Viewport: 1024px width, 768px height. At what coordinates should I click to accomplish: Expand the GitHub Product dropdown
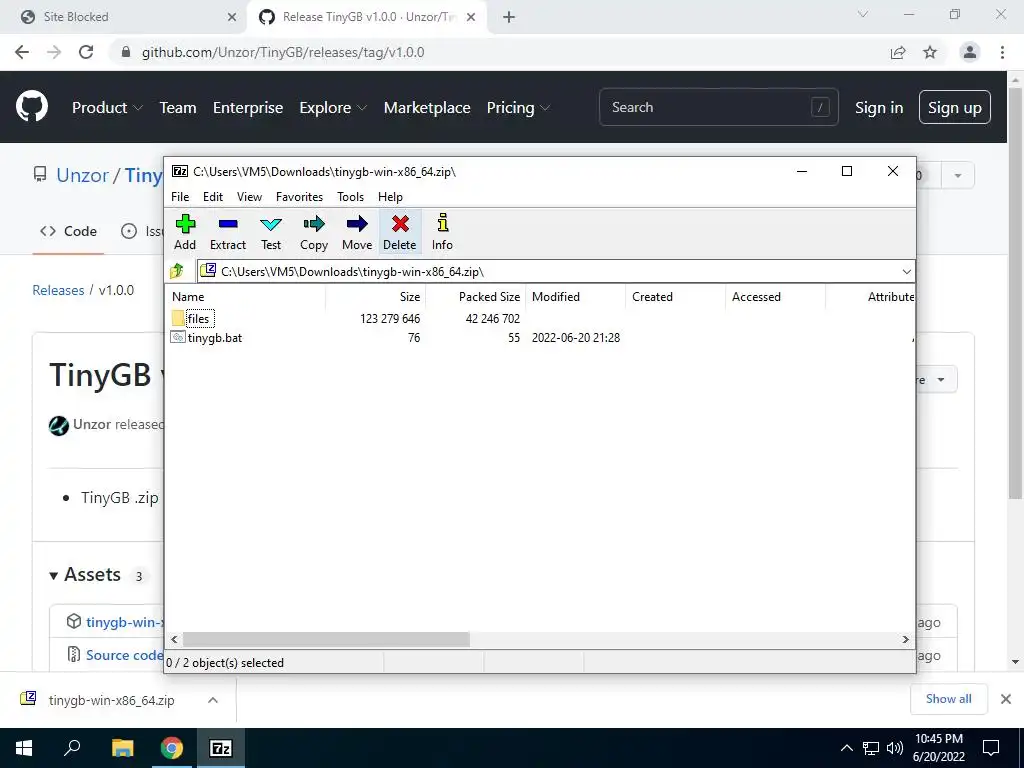pos(107,108)
